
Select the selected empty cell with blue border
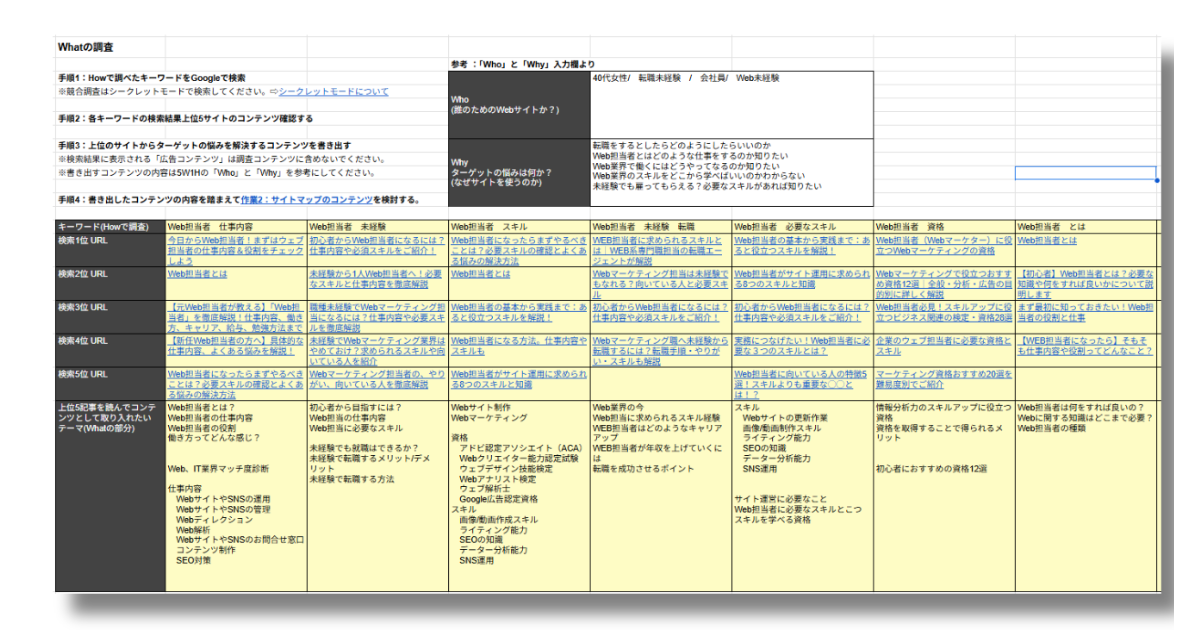pos(1085,173)
